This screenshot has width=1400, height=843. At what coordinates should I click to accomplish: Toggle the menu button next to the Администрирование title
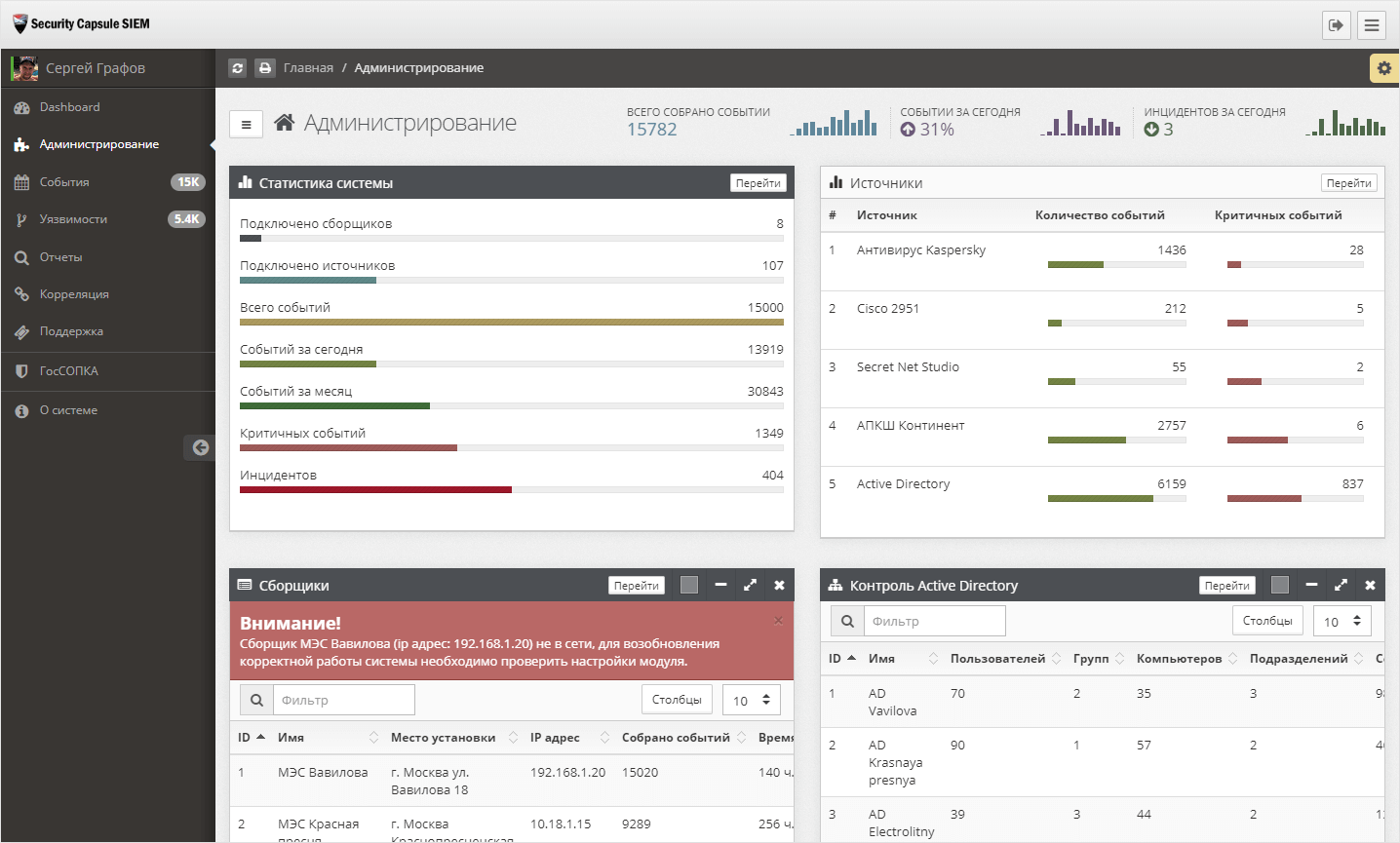tap(246, 125)
